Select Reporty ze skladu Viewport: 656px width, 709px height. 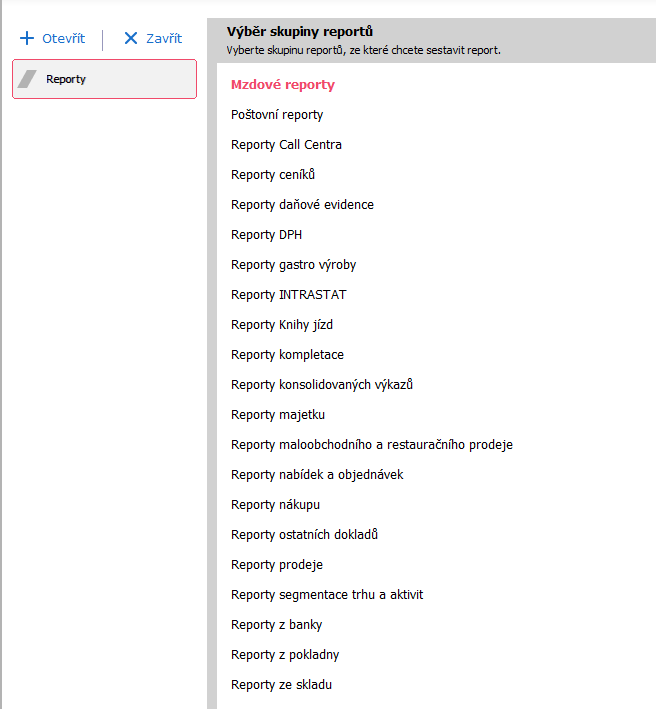281,685
